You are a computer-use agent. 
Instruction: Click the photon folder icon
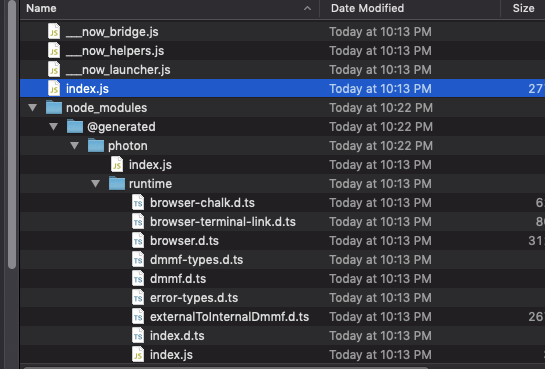96,146
